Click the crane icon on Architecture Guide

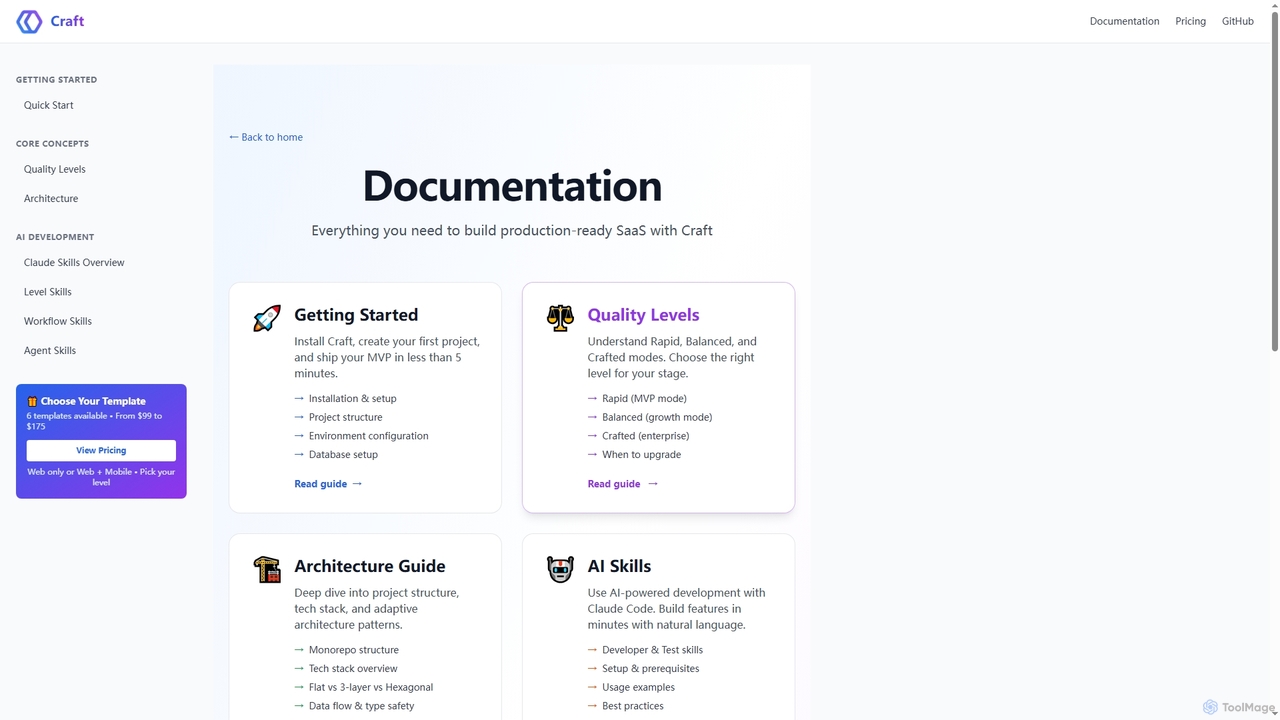[x=267, y=570]
